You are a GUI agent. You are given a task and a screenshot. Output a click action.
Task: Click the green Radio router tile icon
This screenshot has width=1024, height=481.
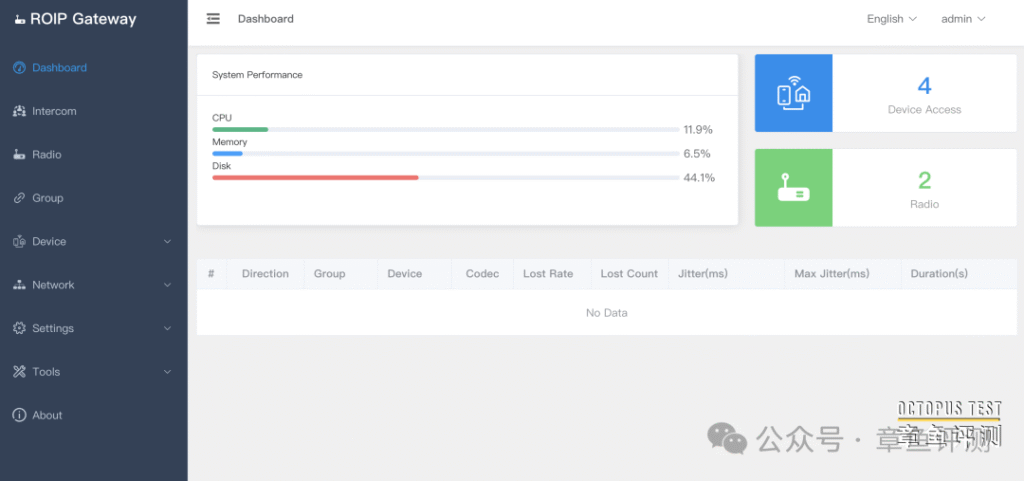pos(793,188)
